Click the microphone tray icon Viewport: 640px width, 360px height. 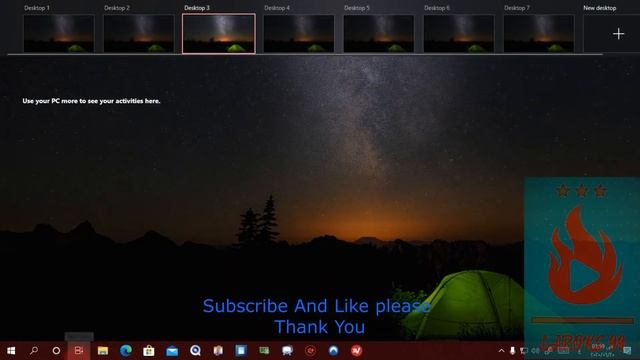(x=513, y=351)
